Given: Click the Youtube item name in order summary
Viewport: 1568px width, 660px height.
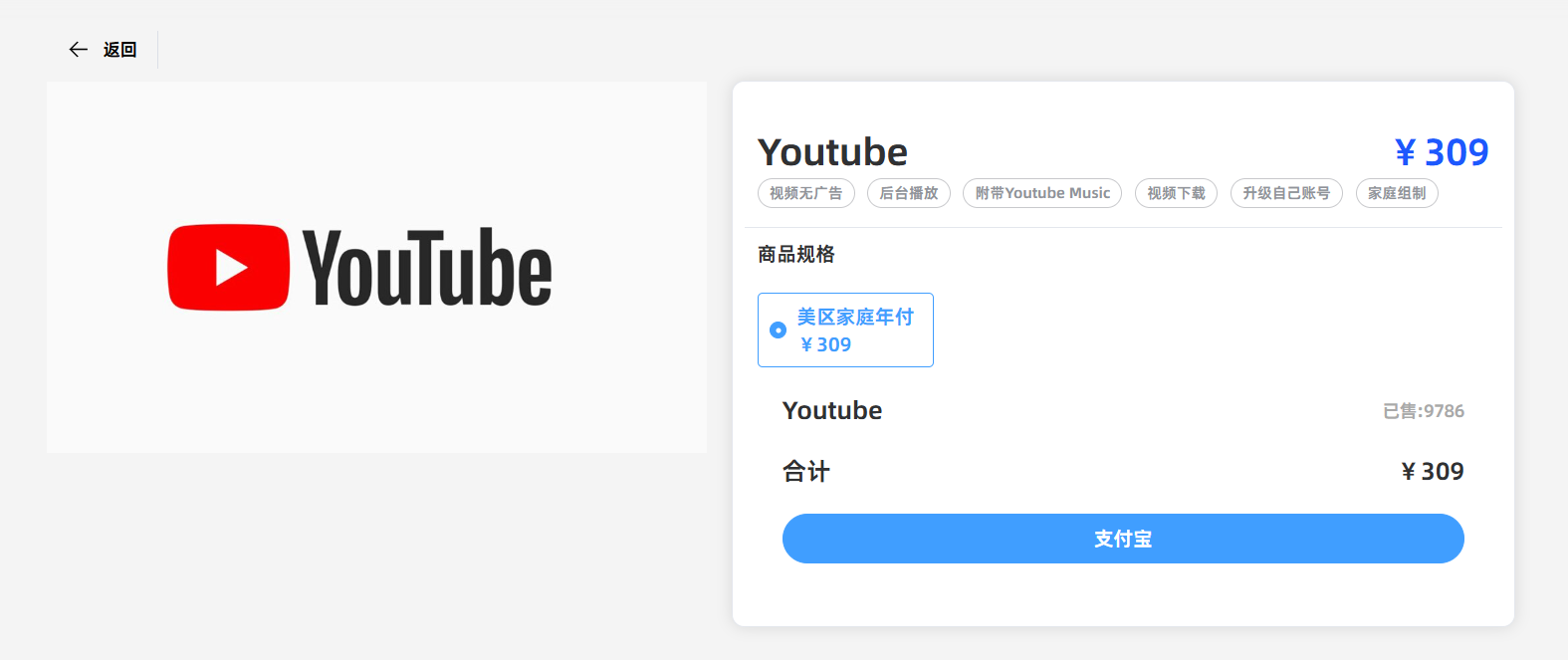Looking at the screenshot, I should [832, 410].
